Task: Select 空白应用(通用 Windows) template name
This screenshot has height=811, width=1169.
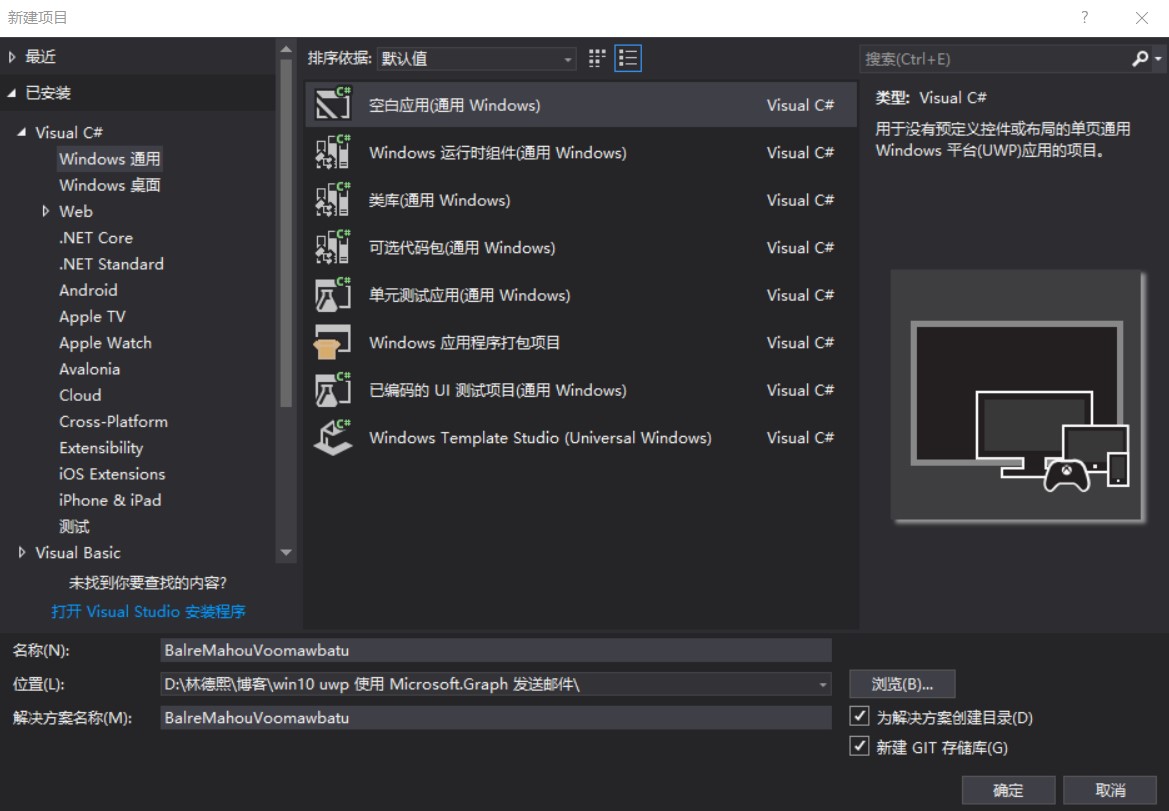Action: pyautogui.click(x=454, y=105)
